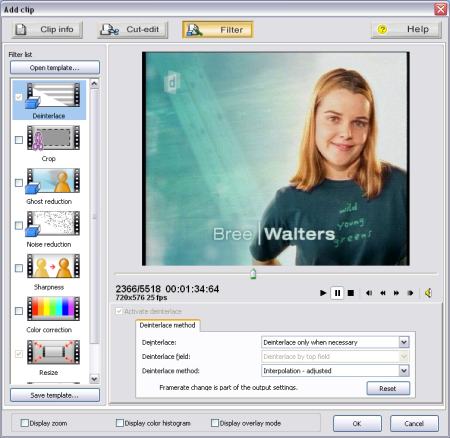Click Open template button
Screen dimensions: 450x438
coord(55,67)
